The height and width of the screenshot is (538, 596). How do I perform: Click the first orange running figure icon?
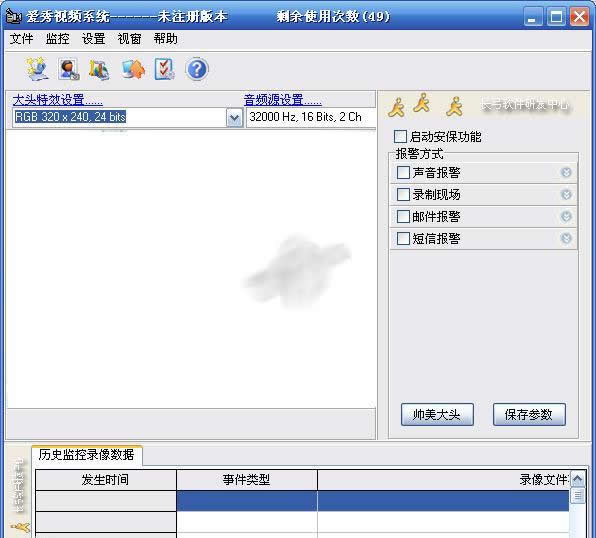point(397,108)
